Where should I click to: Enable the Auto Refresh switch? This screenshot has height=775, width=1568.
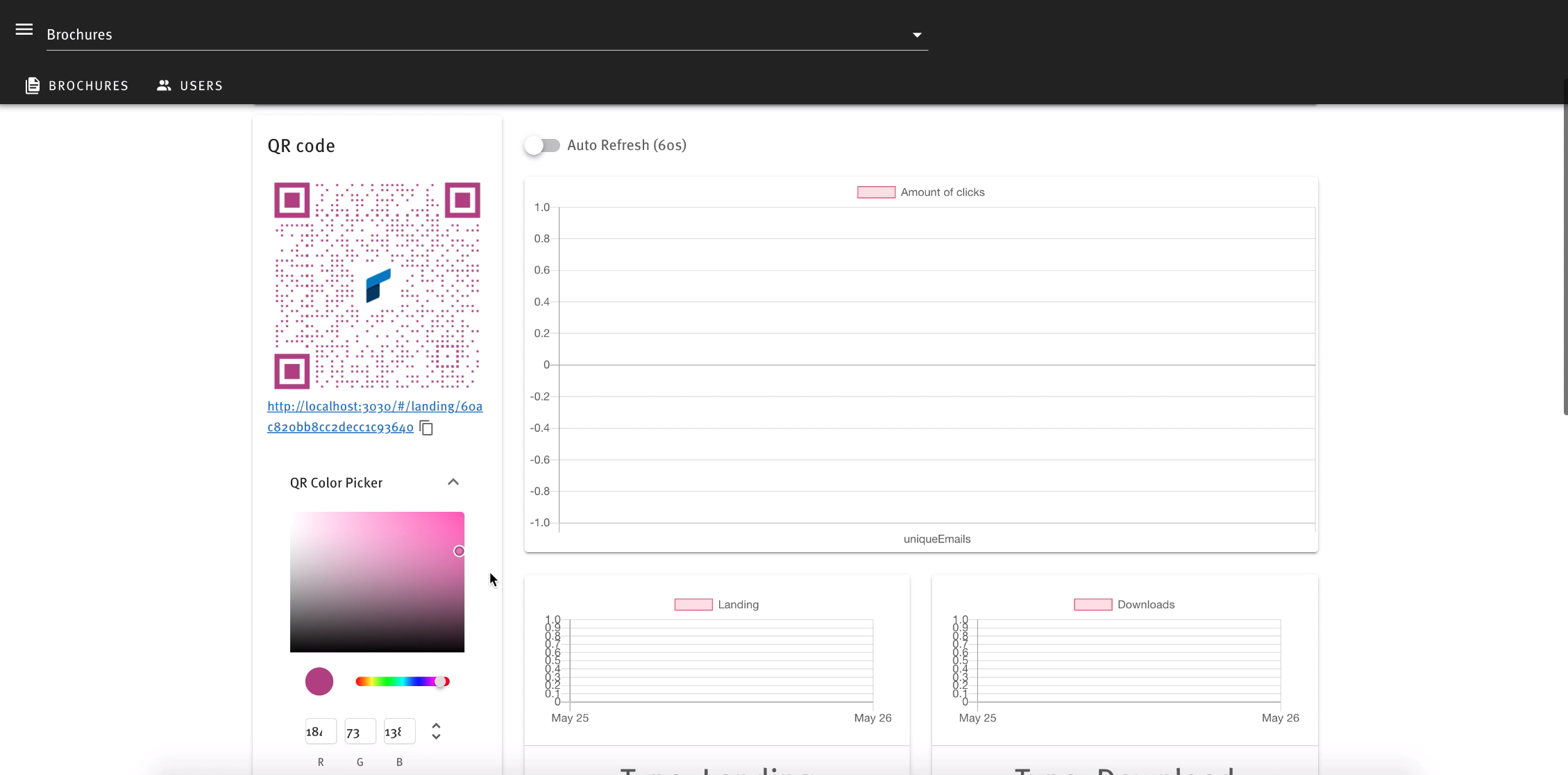tap(542, 146)
